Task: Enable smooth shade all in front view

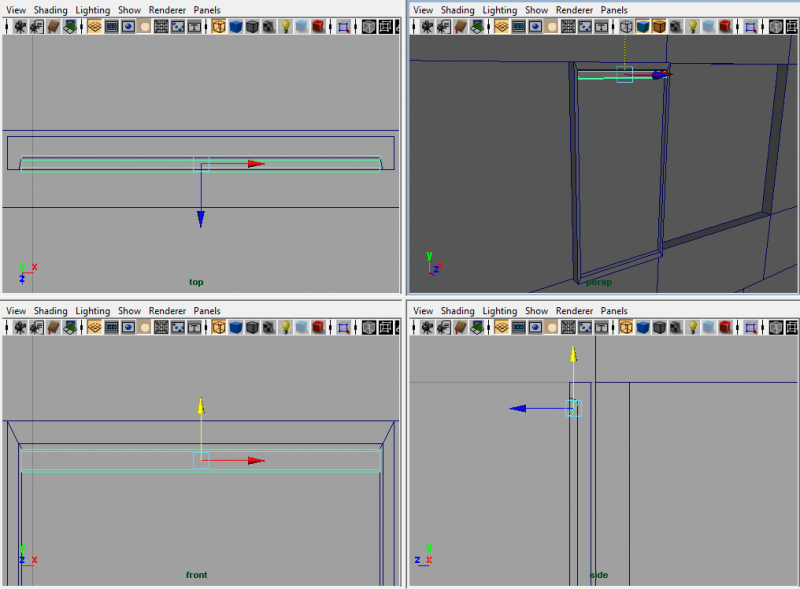Action: point(236,328)
